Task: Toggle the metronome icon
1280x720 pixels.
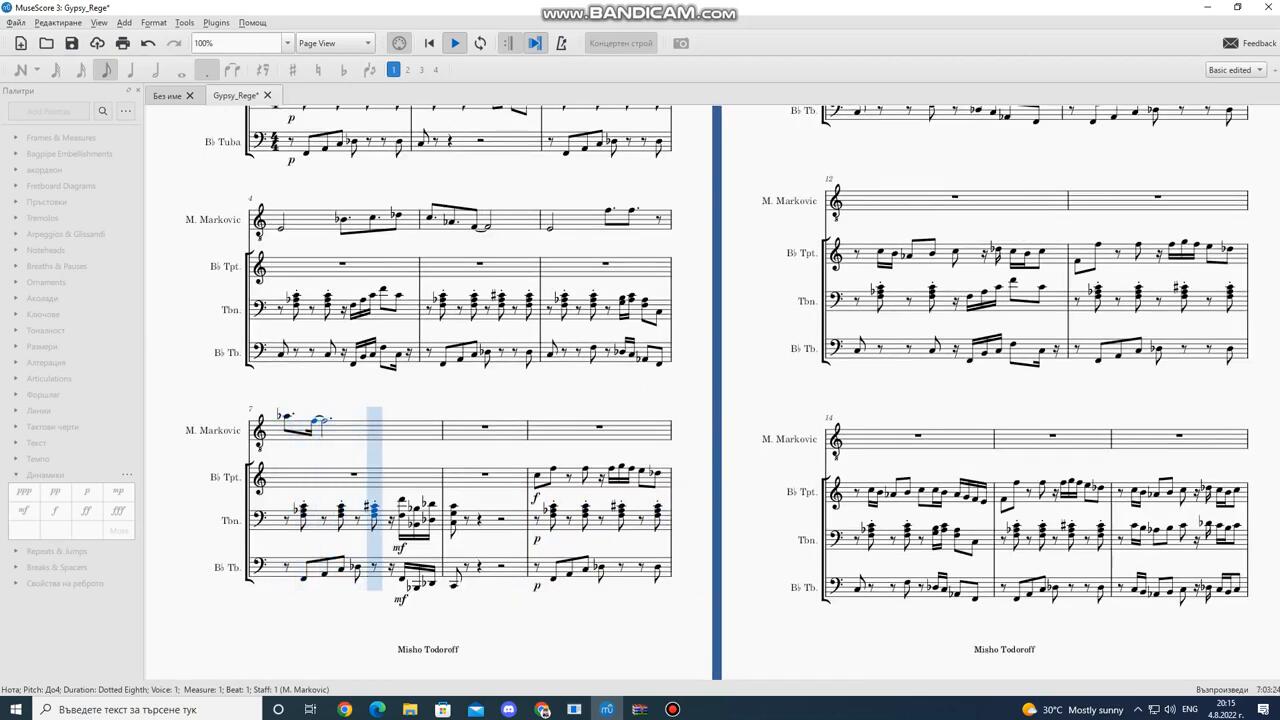Action: pos(561,43)
